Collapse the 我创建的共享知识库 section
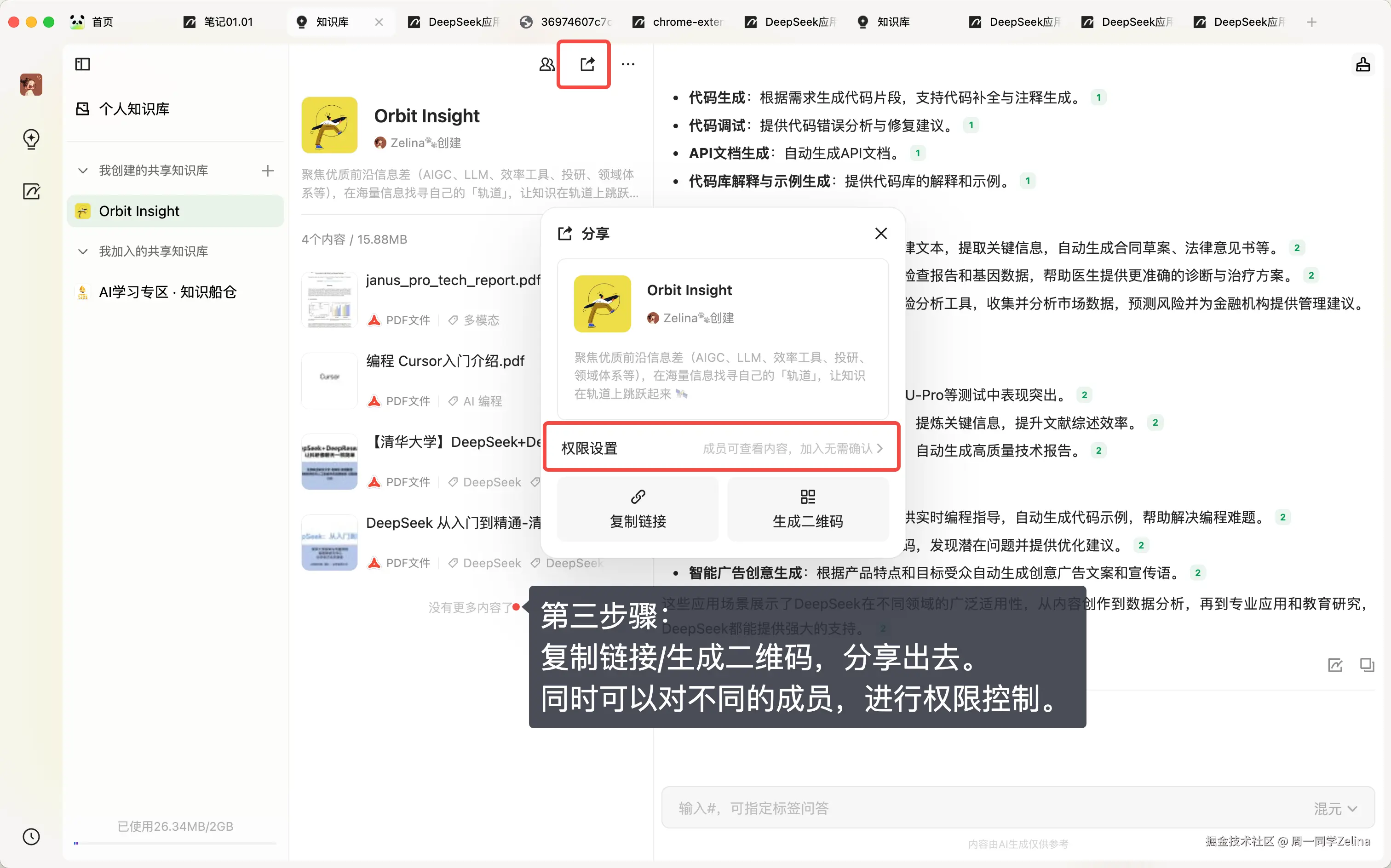The width and height of the screenshot is (1391, 868). click(x=82, y=170)
